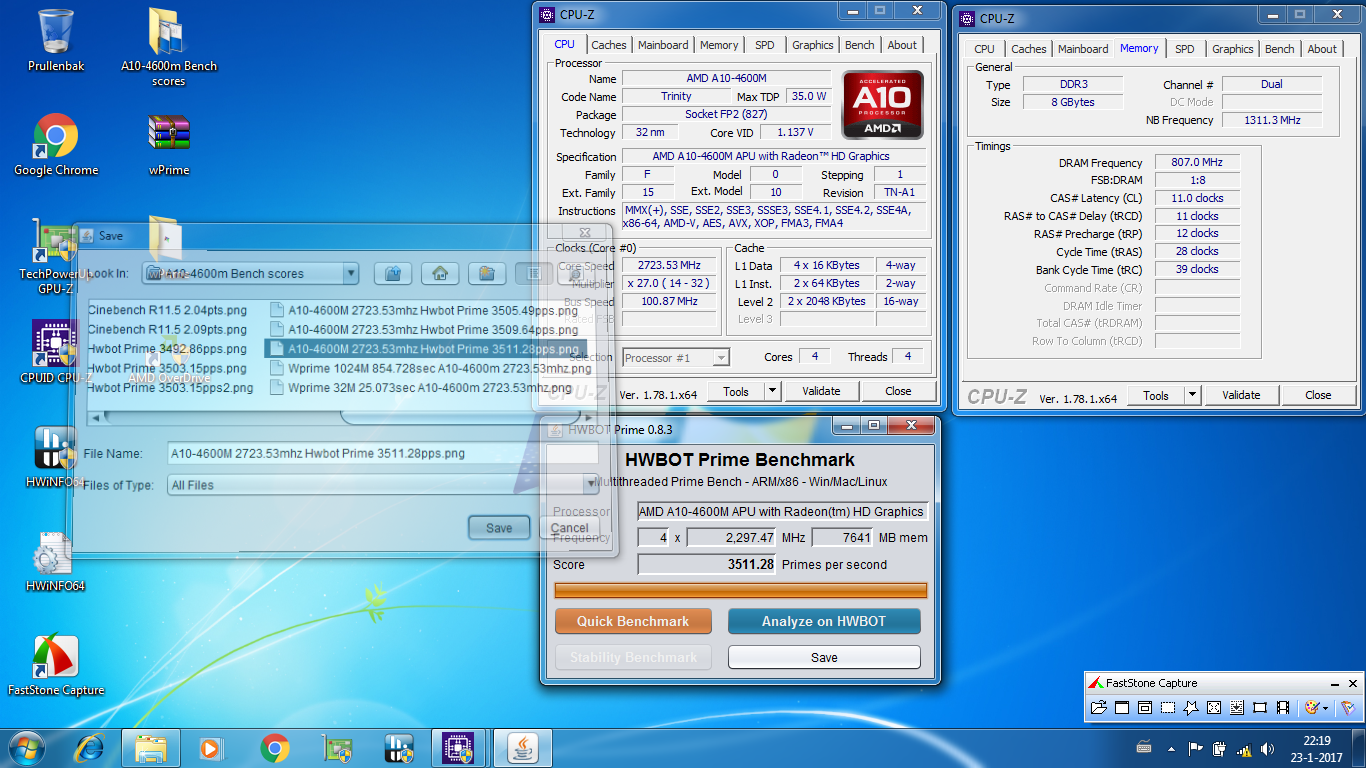
Task: Click HWBOT Prime orange progress bar
Action: tap(740, 590)
